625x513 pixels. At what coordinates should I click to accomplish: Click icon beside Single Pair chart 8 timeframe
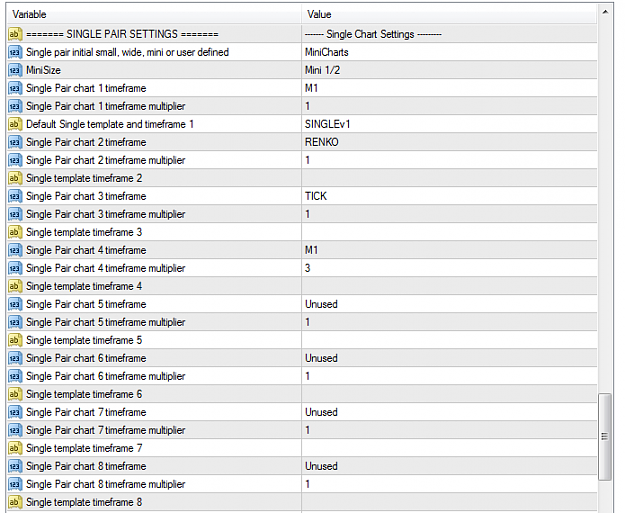tap(15, 466)
